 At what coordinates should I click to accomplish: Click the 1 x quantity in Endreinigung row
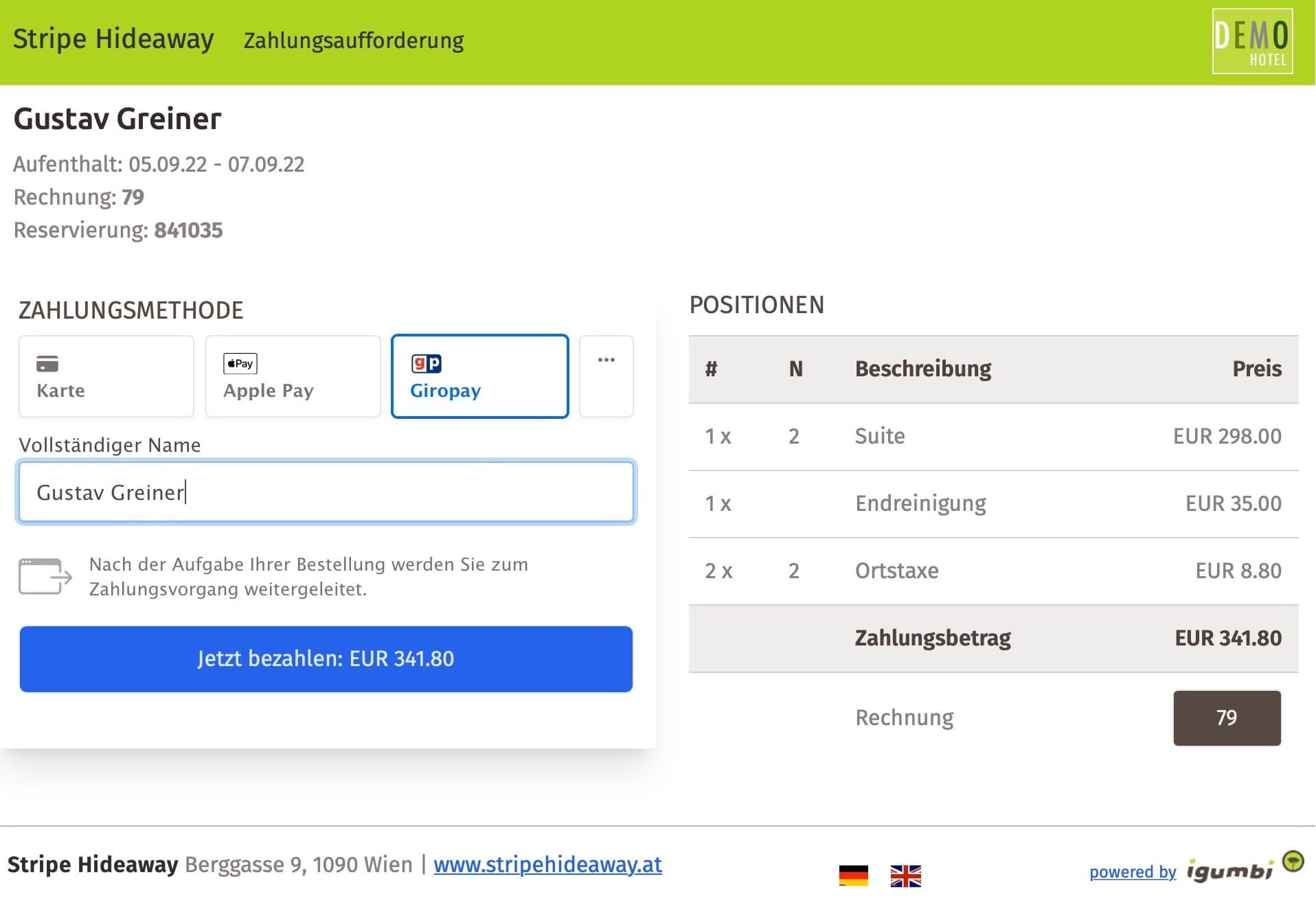[718, 503]
